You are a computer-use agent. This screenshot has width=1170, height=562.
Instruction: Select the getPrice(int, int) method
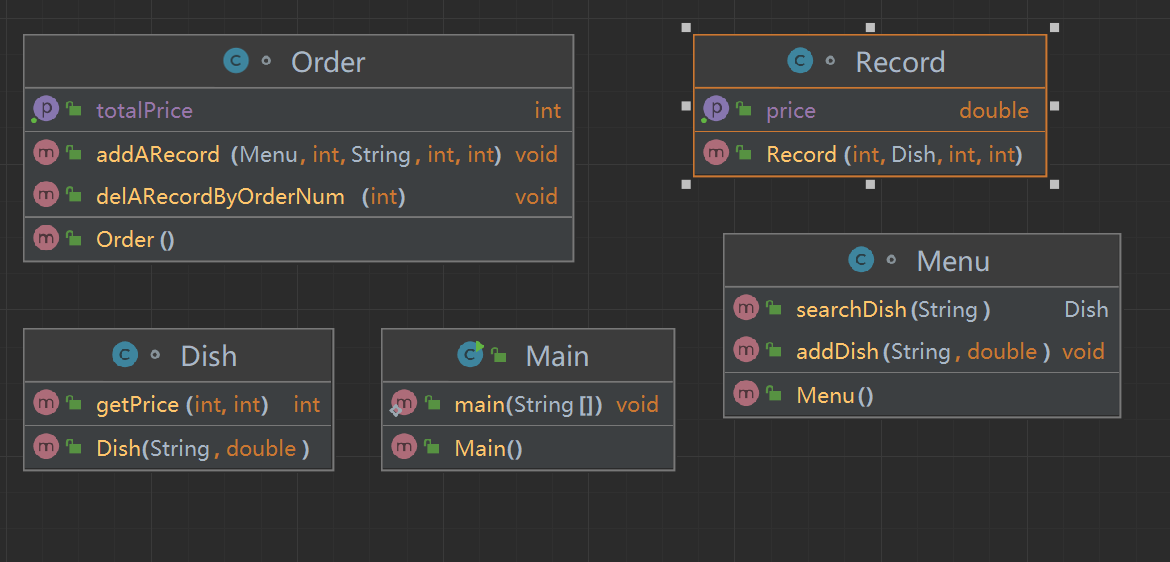click(179, 405)
